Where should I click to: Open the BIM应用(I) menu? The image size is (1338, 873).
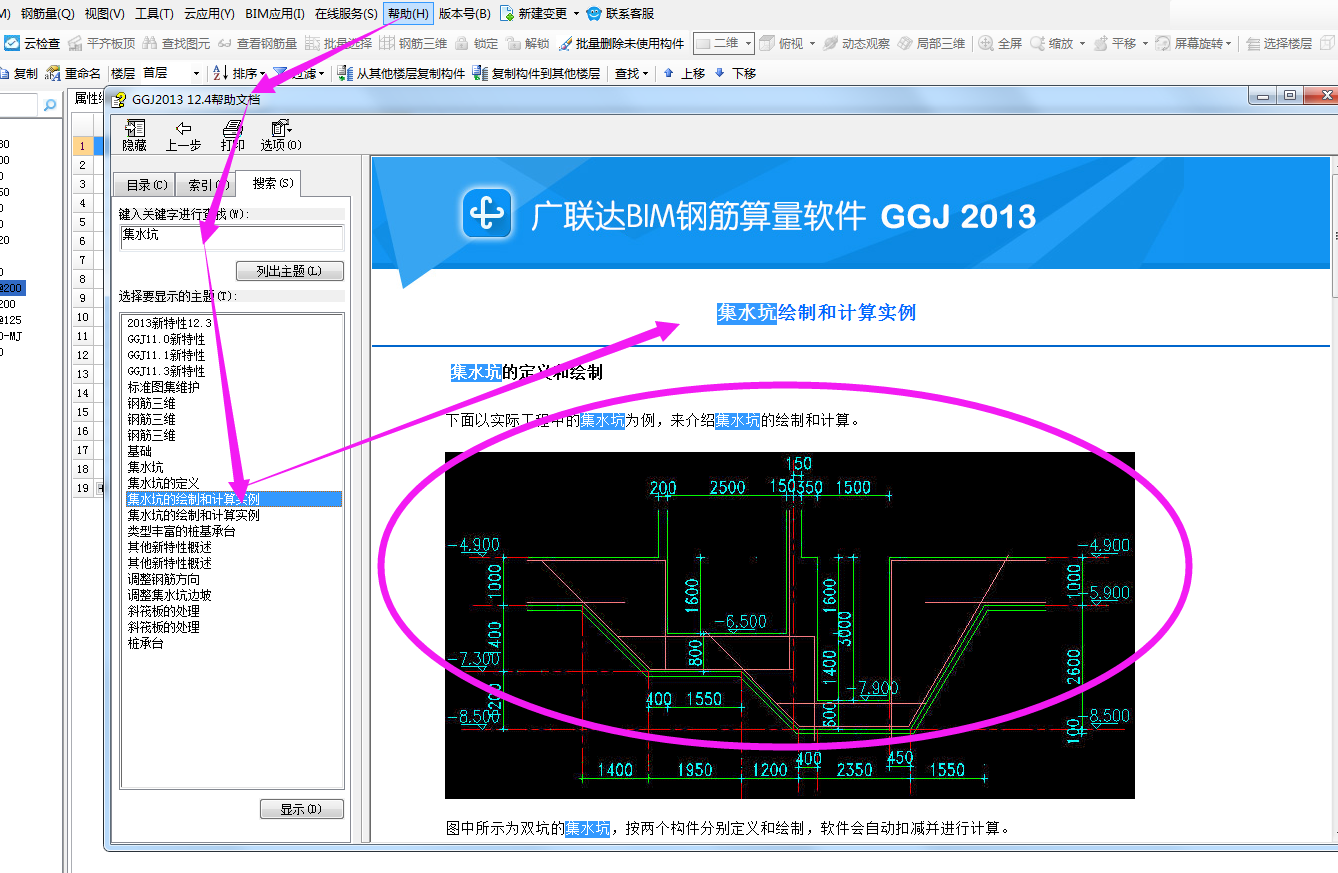pyautogui.click(x=275, y=14)
